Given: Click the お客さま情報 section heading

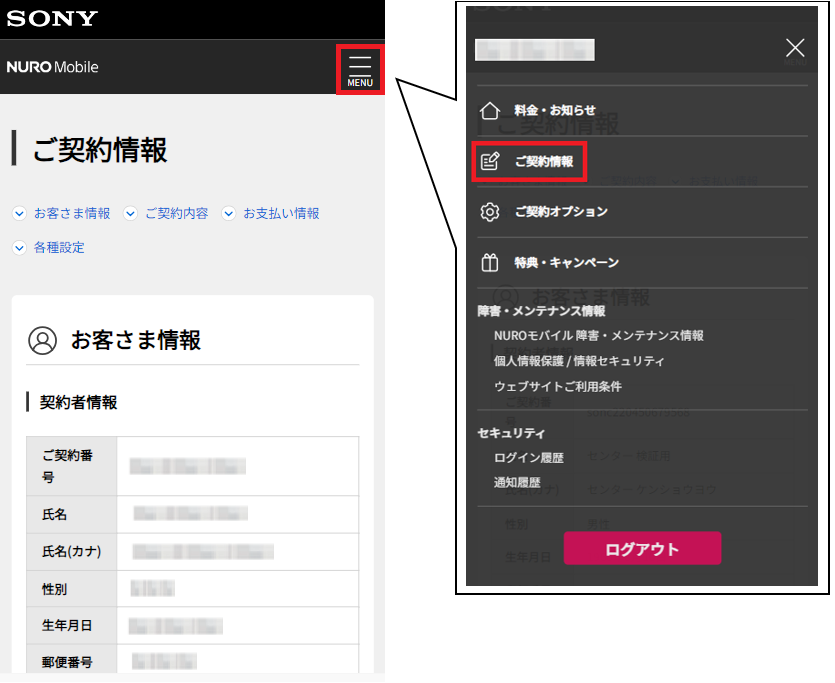Looking at the screenshot, I should coord(136,341).
